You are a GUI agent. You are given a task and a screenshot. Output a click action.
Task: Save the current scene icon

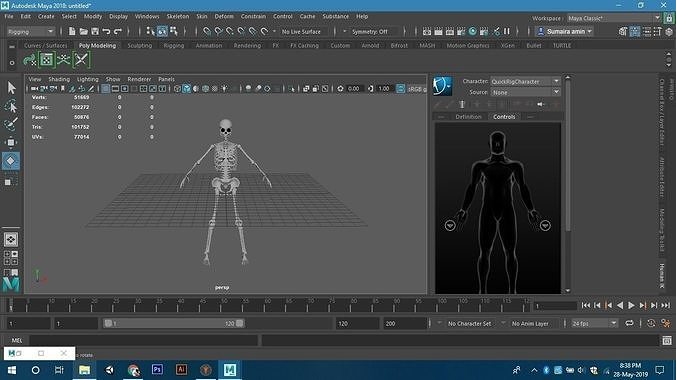pyautogui.click(x=95, y=31)
